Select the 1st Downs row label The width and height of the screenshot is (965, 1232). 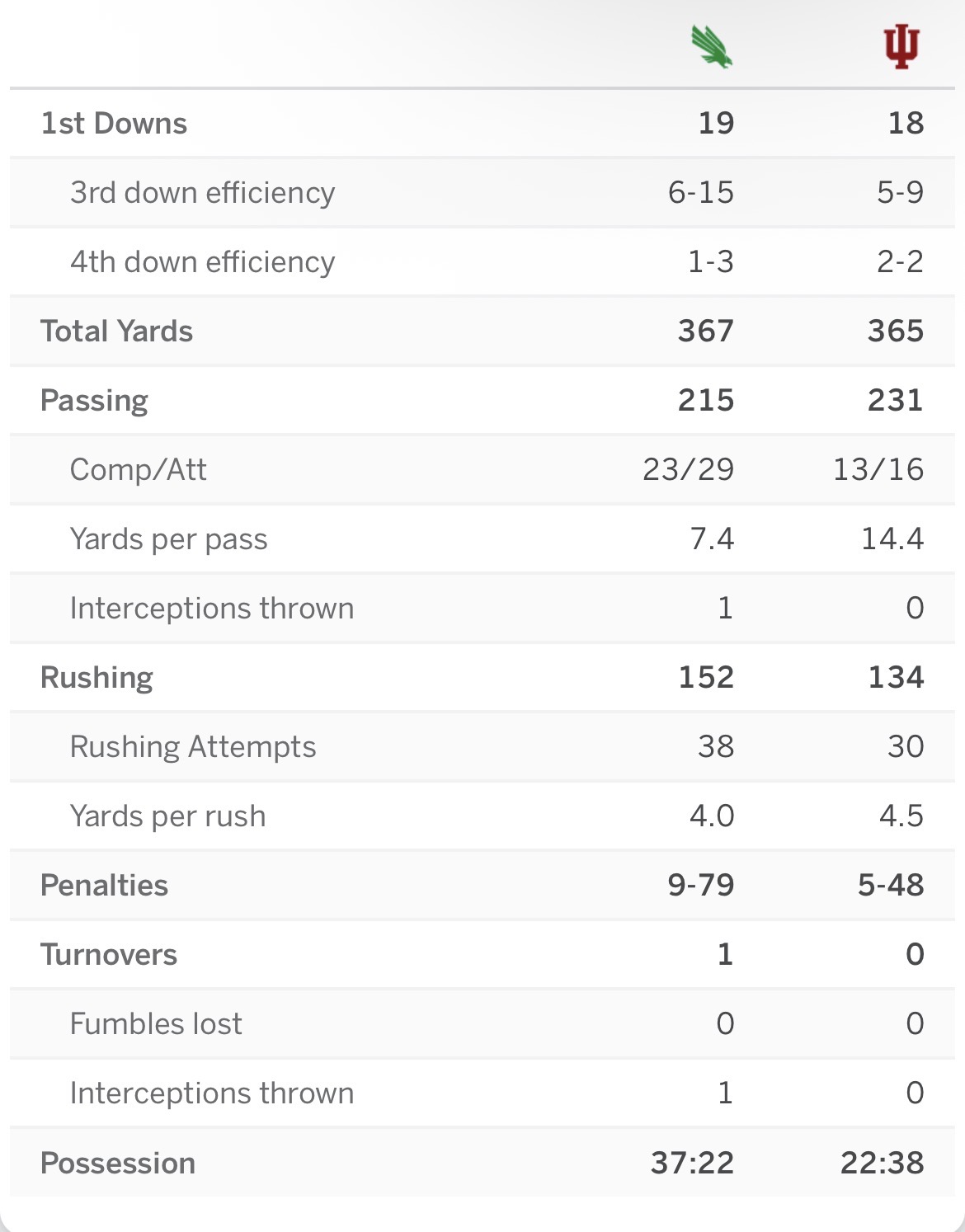(114, 124)
